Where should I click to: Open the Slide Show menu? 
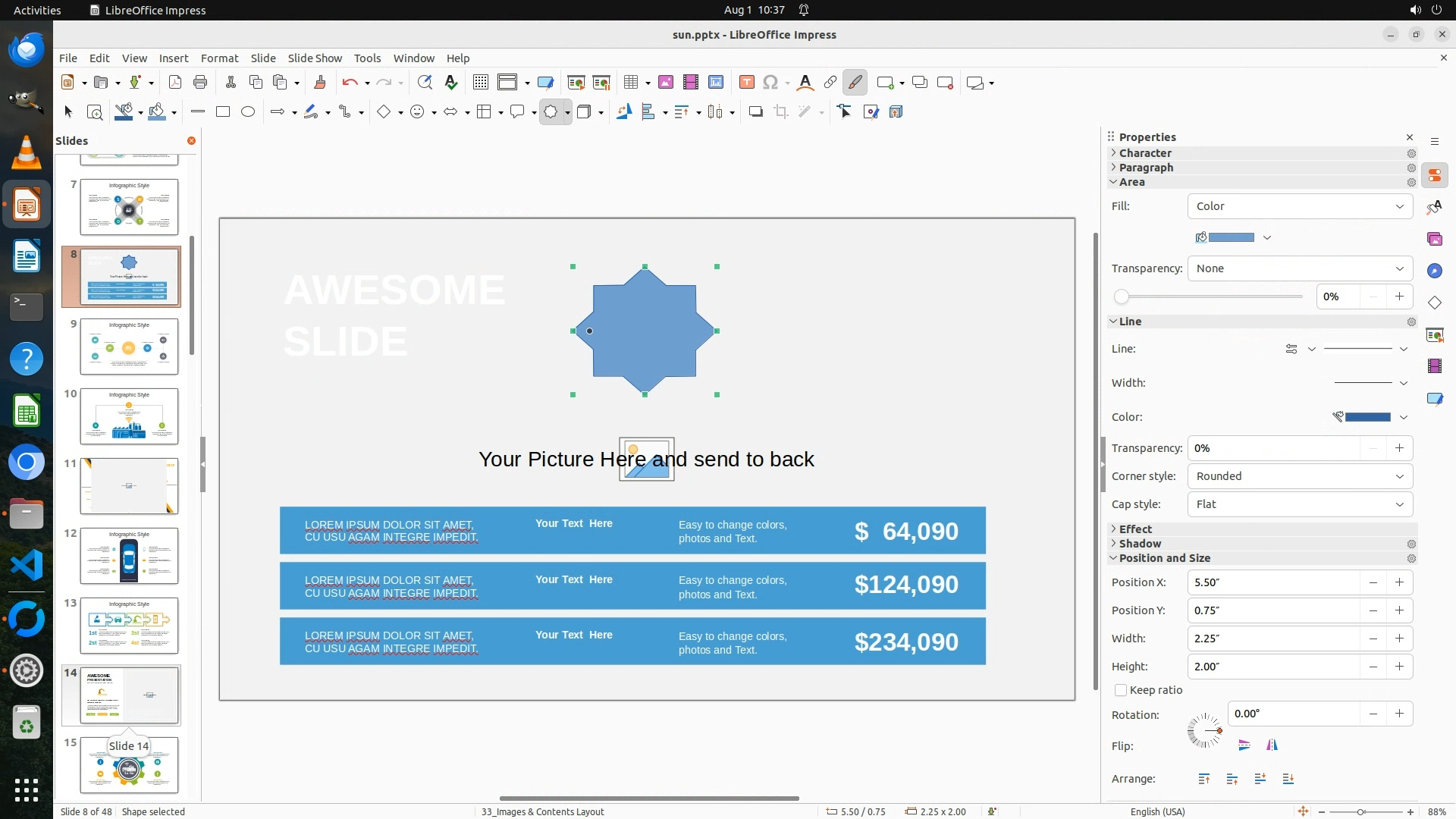(x=315, y=58)
